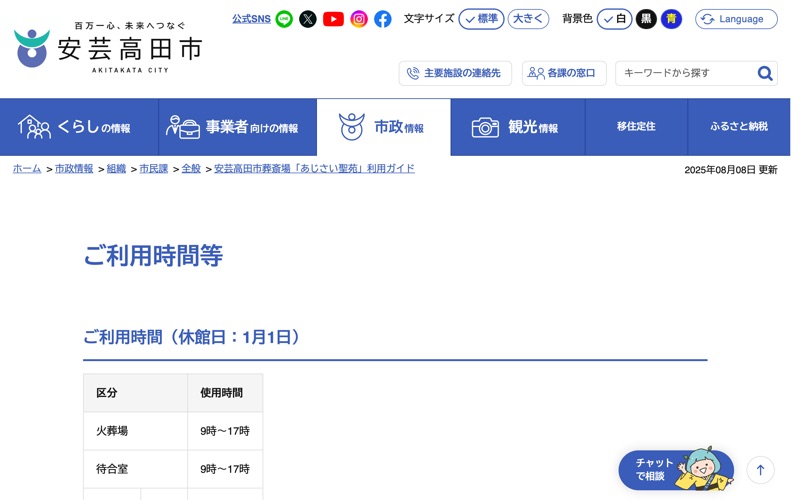800x500 pixels.
Task: Select 大きく text size option
Action: click(x=528, y=19)
